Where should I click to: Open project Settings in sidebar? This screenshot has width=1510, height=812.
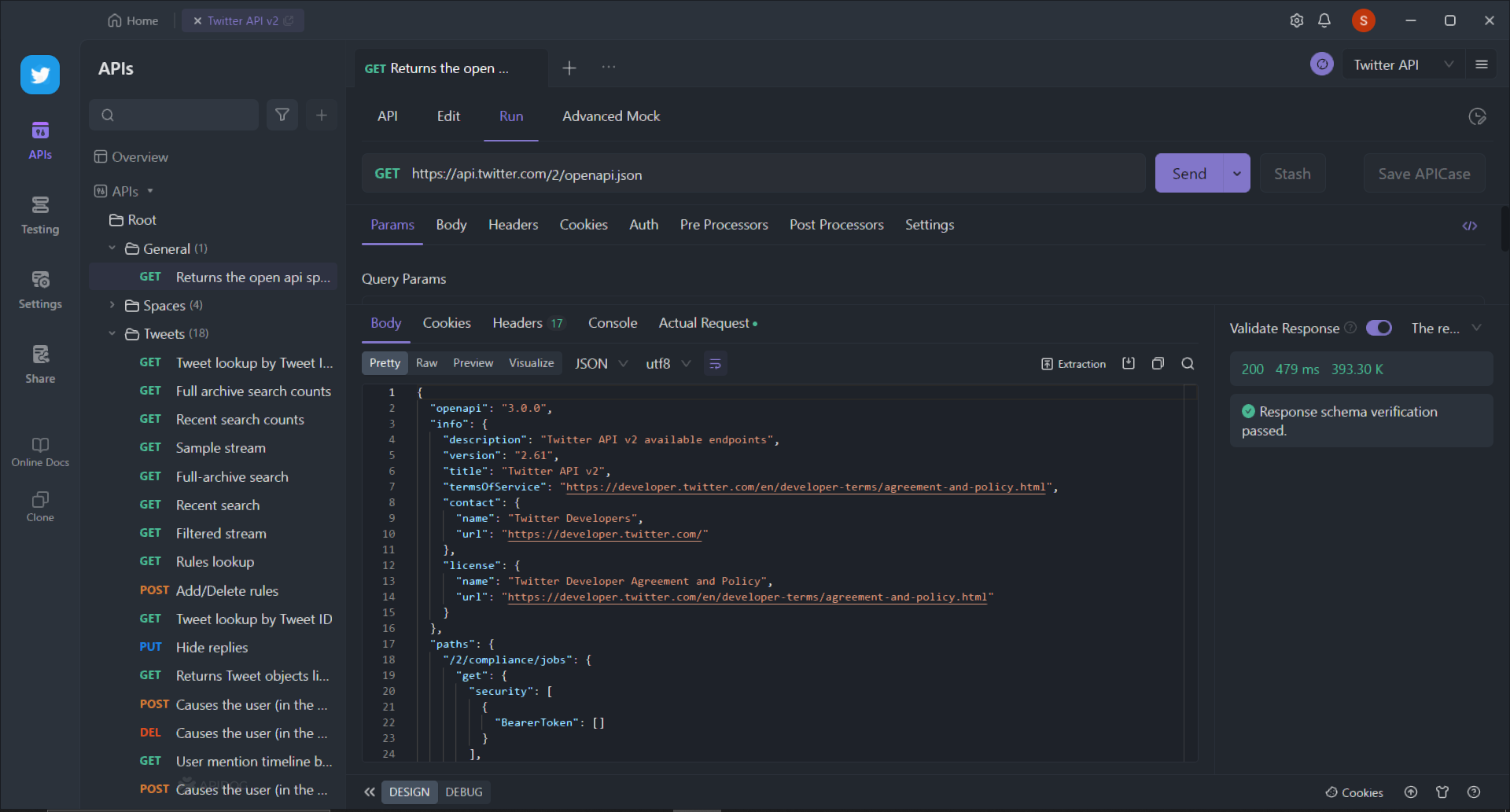point(40,290)
